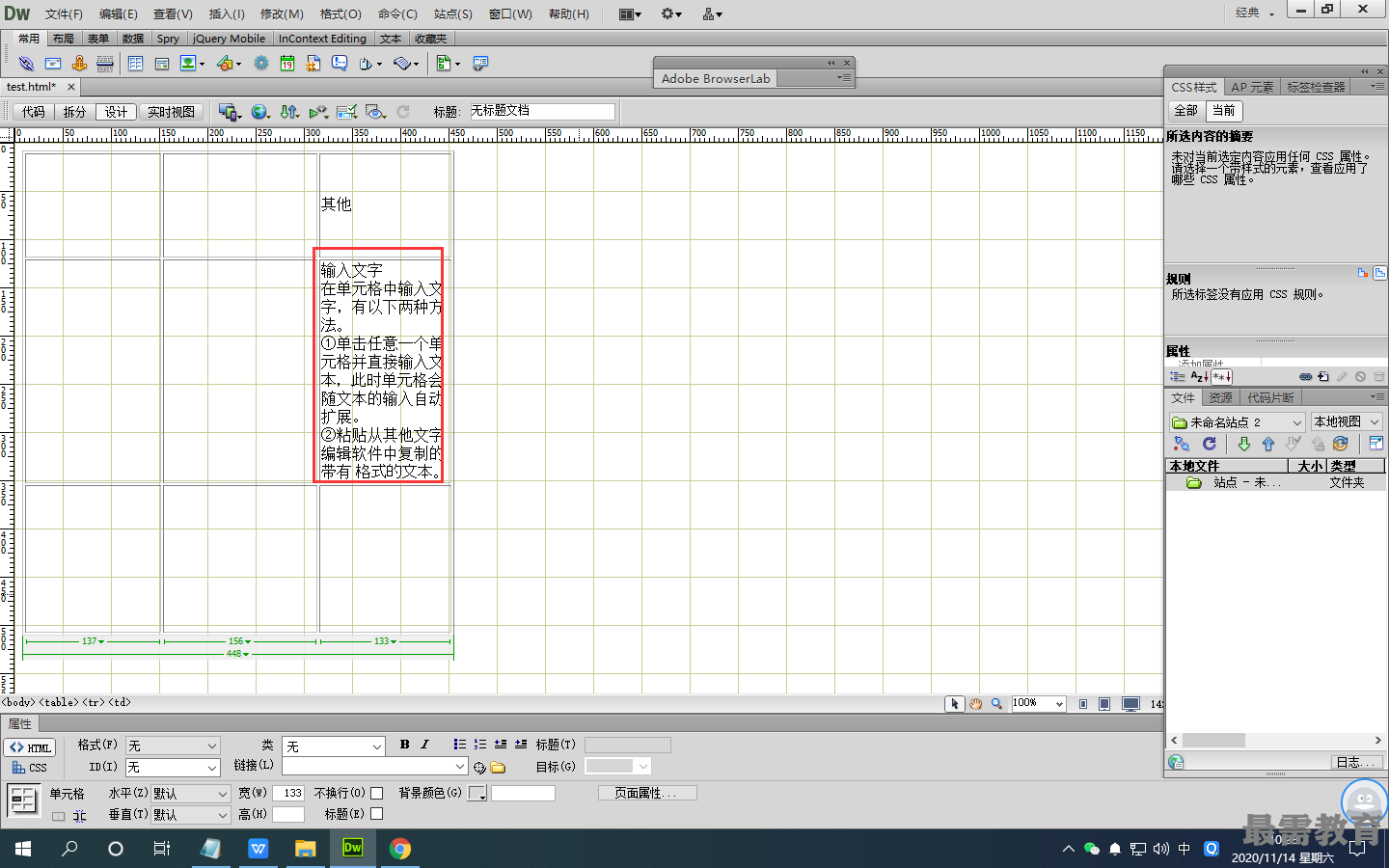
Task: Open the 站点(S) menu
Action: coord(452,14)
